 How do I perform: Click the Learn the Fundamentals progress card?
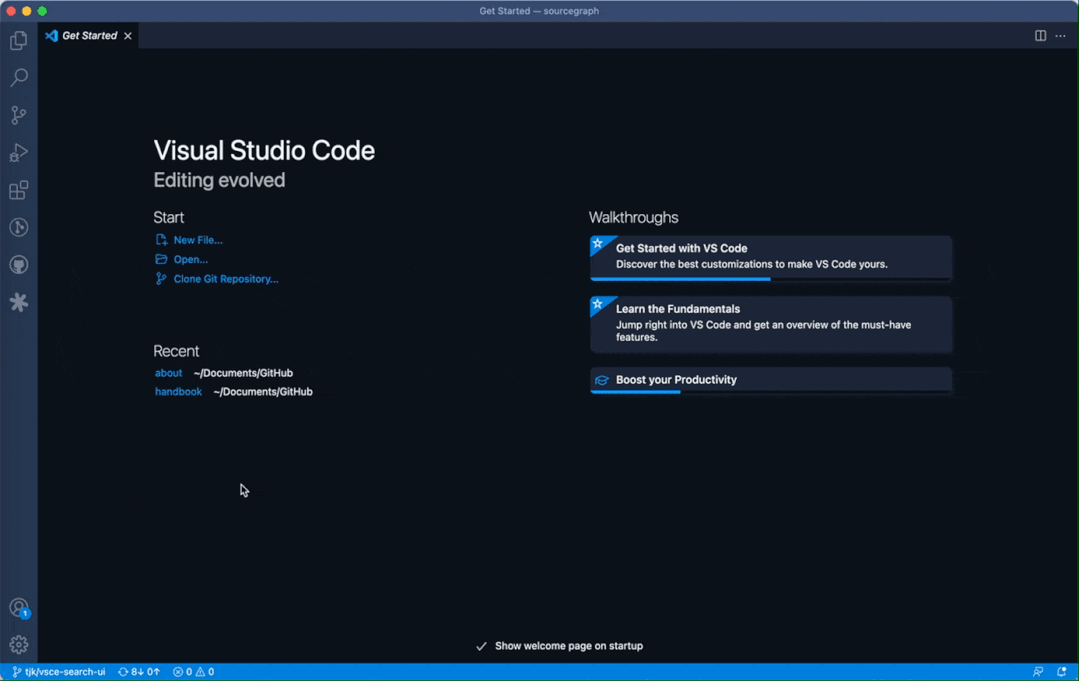point(770,323)
